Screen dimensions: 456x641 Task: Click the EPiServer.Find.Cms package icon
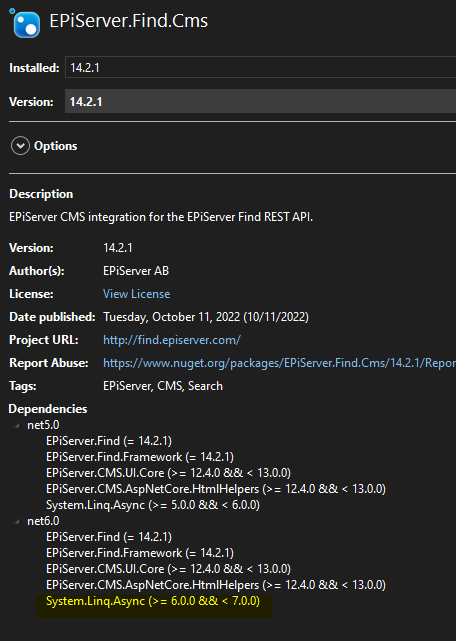[25, 23]
